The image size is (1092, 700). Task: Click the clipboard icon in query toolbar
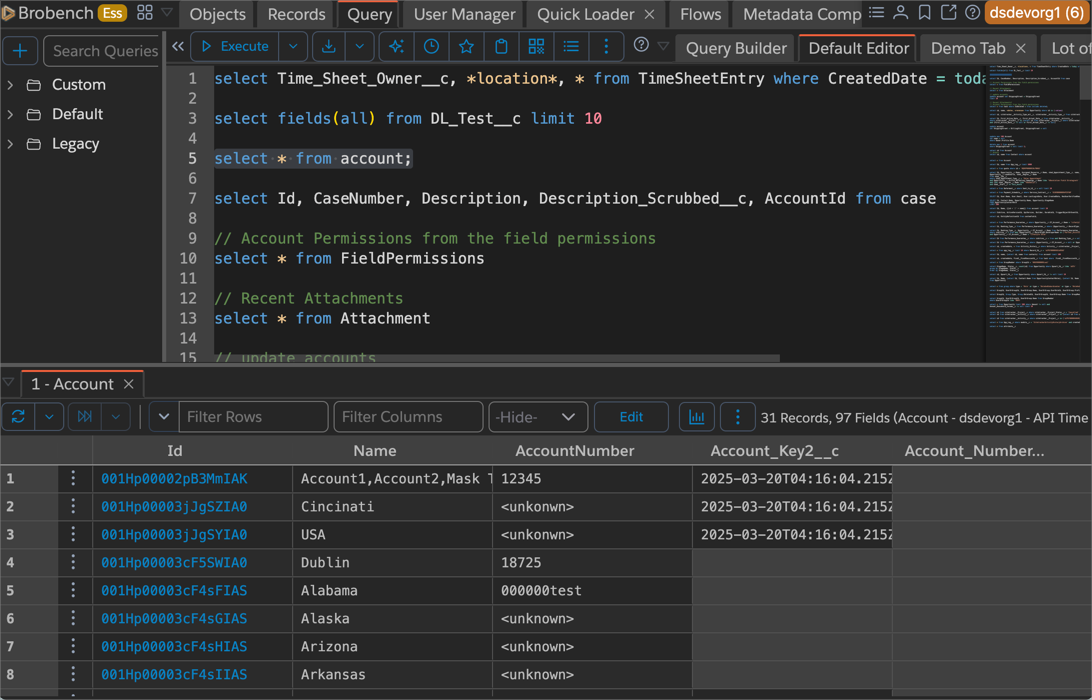(501, 47)
